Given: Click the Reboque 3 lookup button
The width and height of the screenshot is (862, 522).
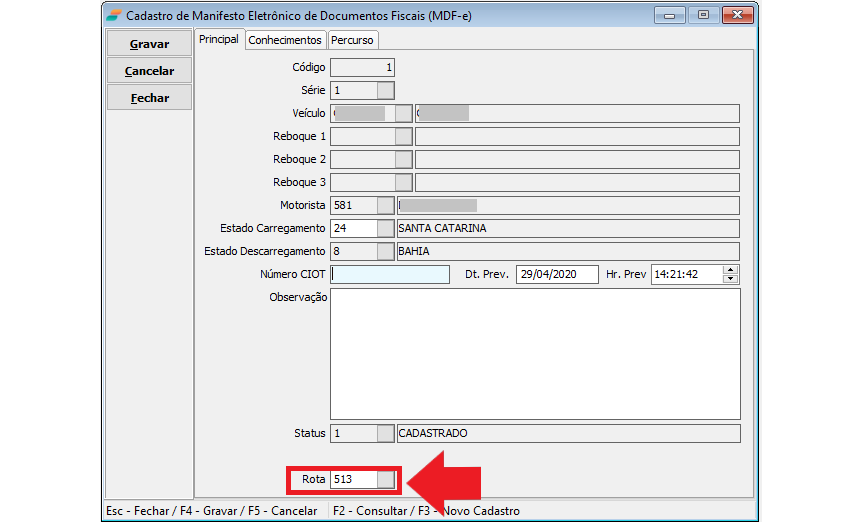Looking at the screenshot, I should pos(403,182).
